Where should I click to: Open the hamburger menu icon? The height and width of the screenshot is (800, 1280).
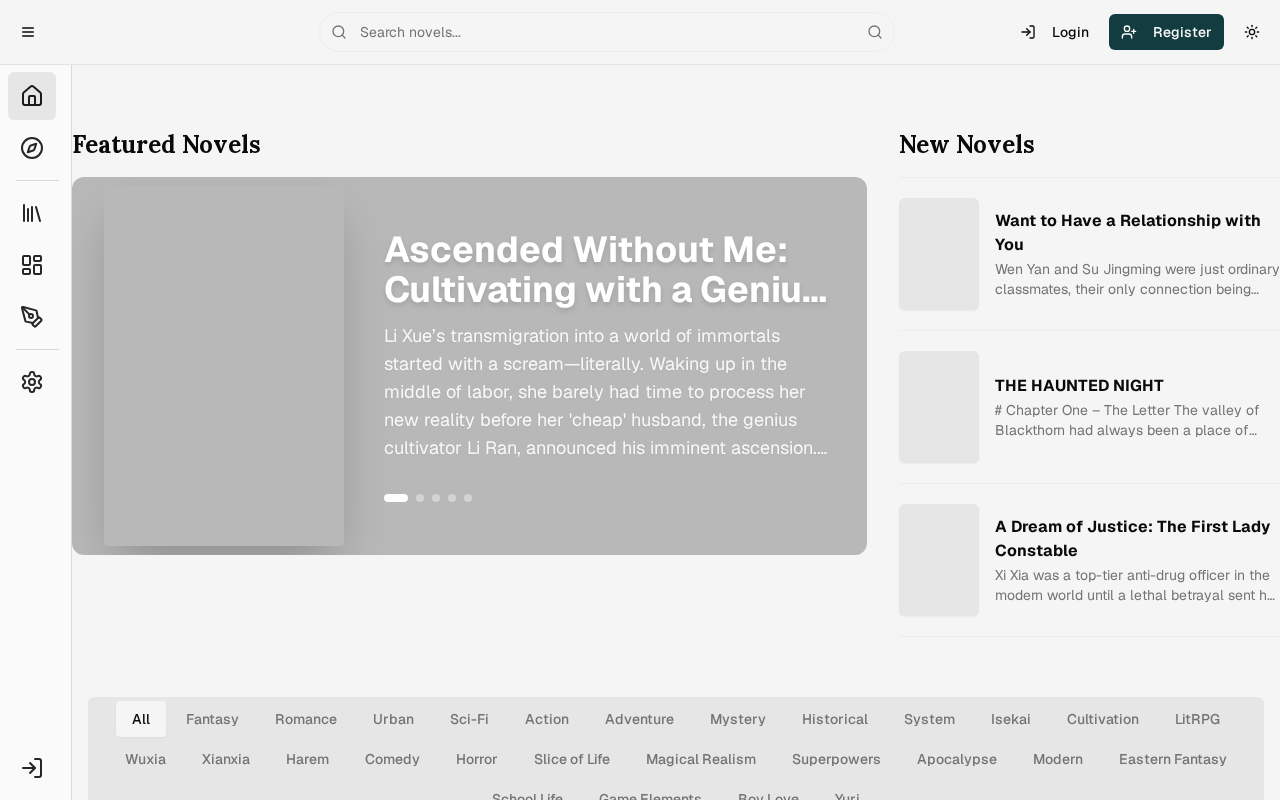28,32
